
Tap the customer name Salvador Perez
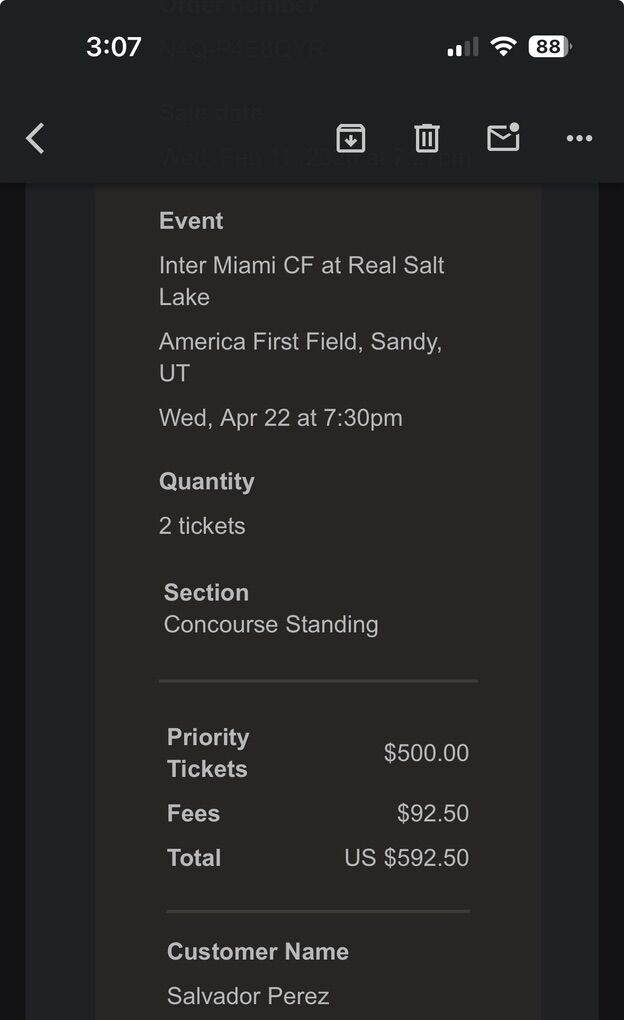pos(248,996)
